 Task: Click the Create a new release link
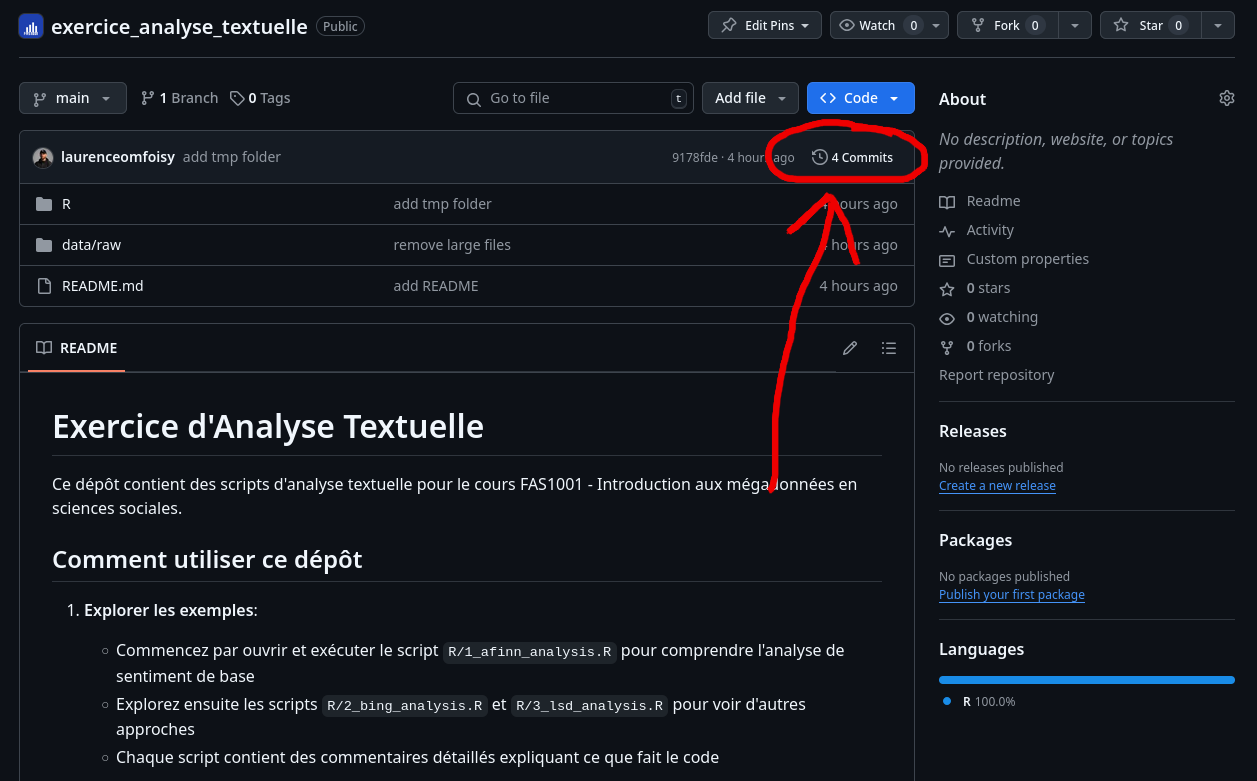pyautogui.click(x=996, y=485)
